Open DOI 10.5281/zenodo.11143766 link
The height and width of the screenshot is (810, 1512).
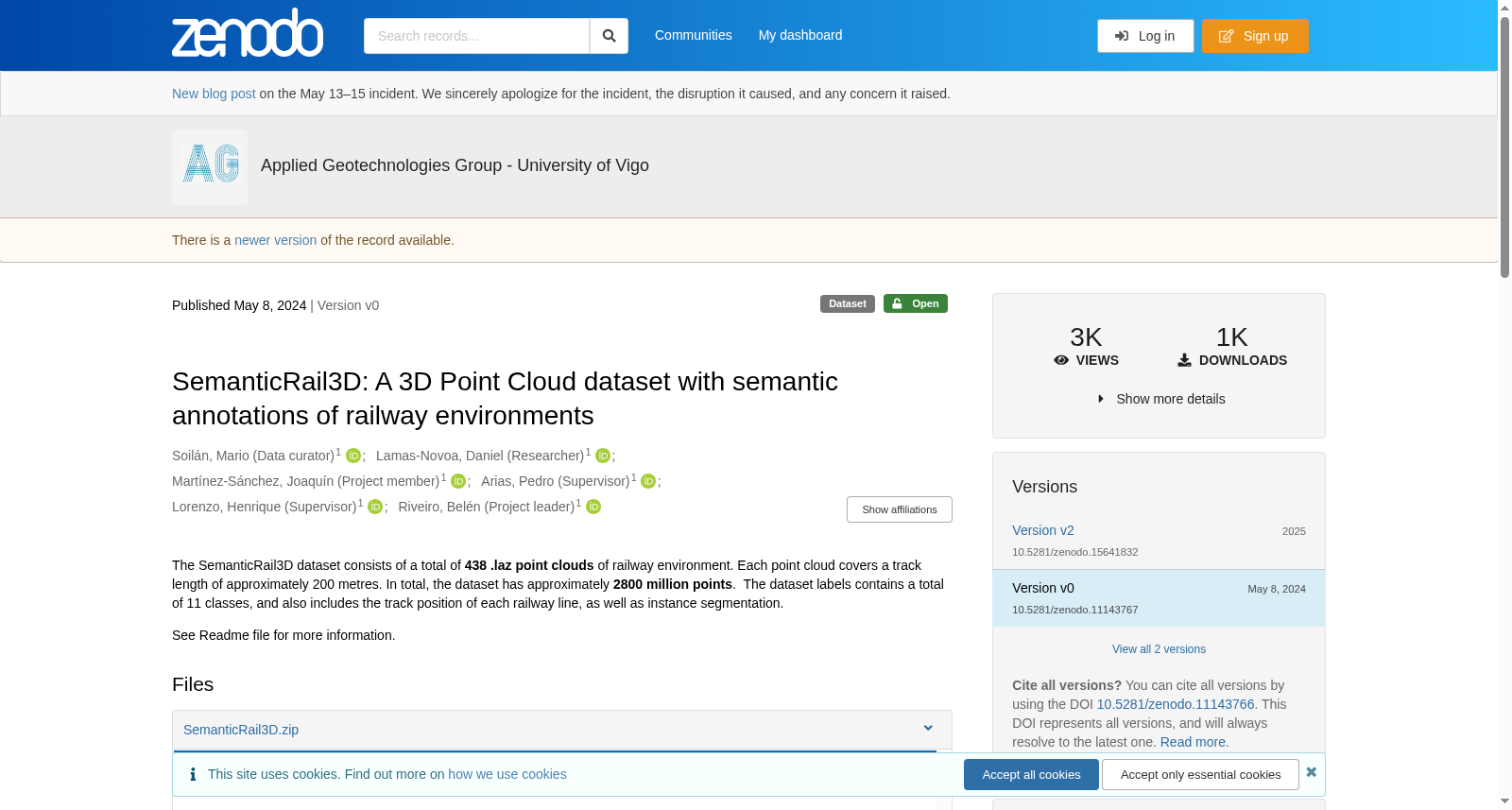click(1176, 704)
